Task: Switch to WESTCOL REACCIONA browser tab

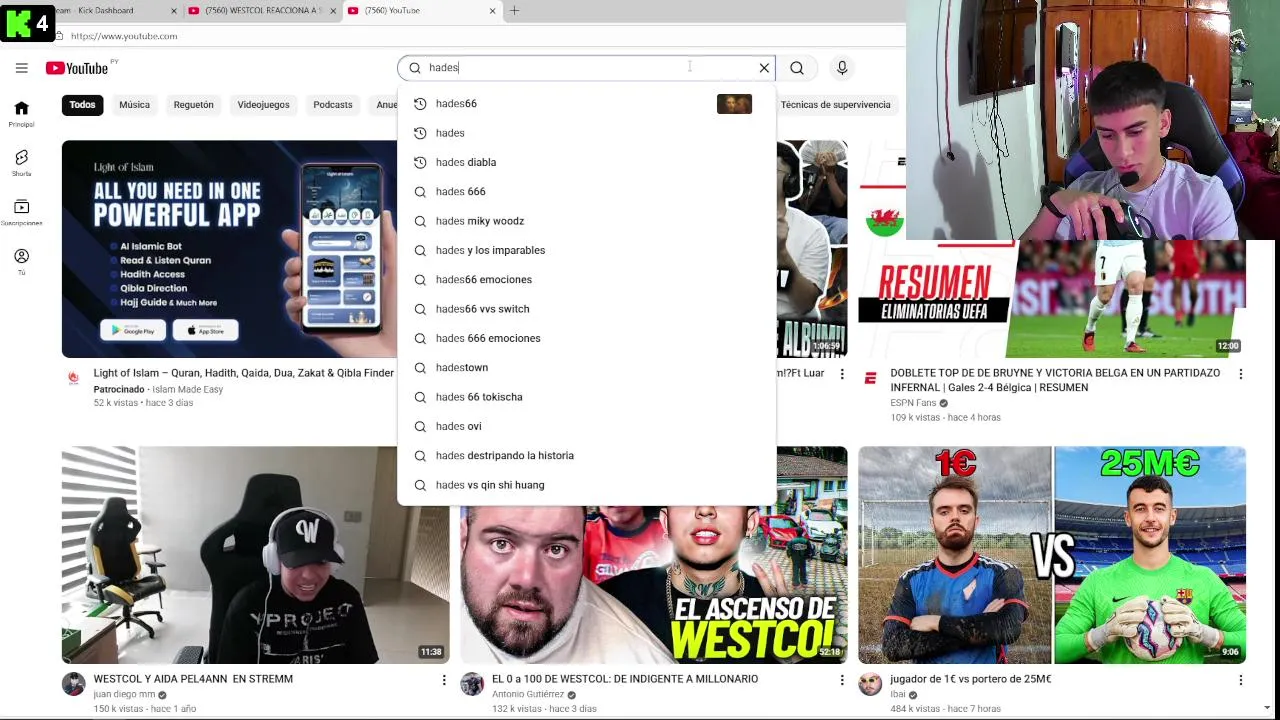Action: (x=263, y=11)
